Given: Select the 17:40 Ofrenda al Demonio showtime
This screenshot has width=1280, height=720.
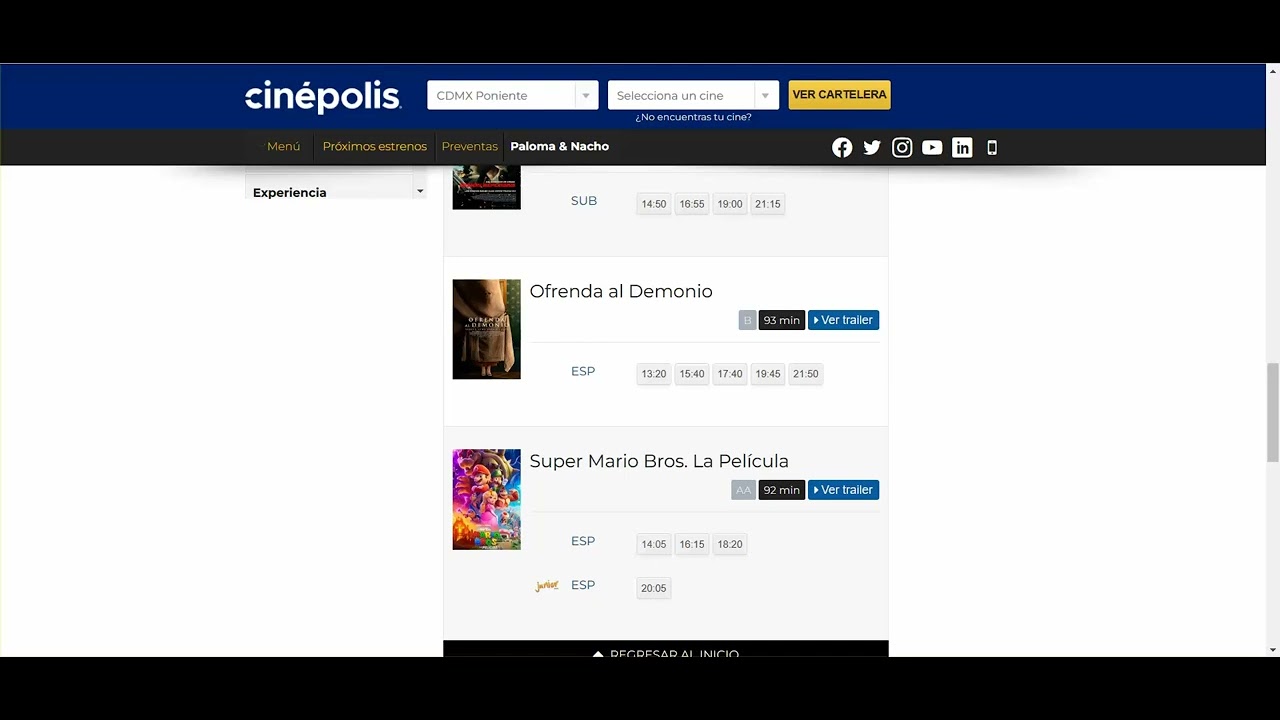Looking at the screenshot, I should (x=730, y=374).
